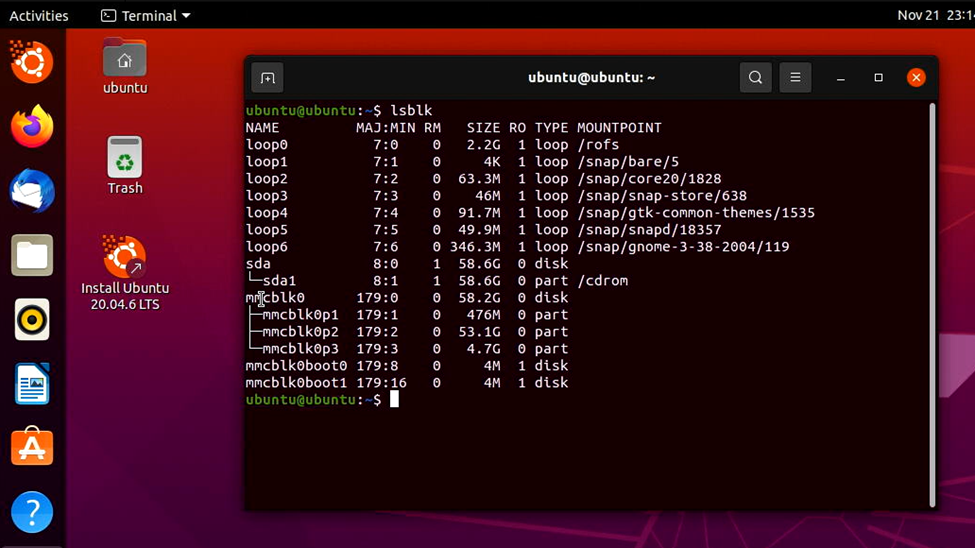Select the Trash icon on desktop
The image size is (975, 548).
coord(125,165)
